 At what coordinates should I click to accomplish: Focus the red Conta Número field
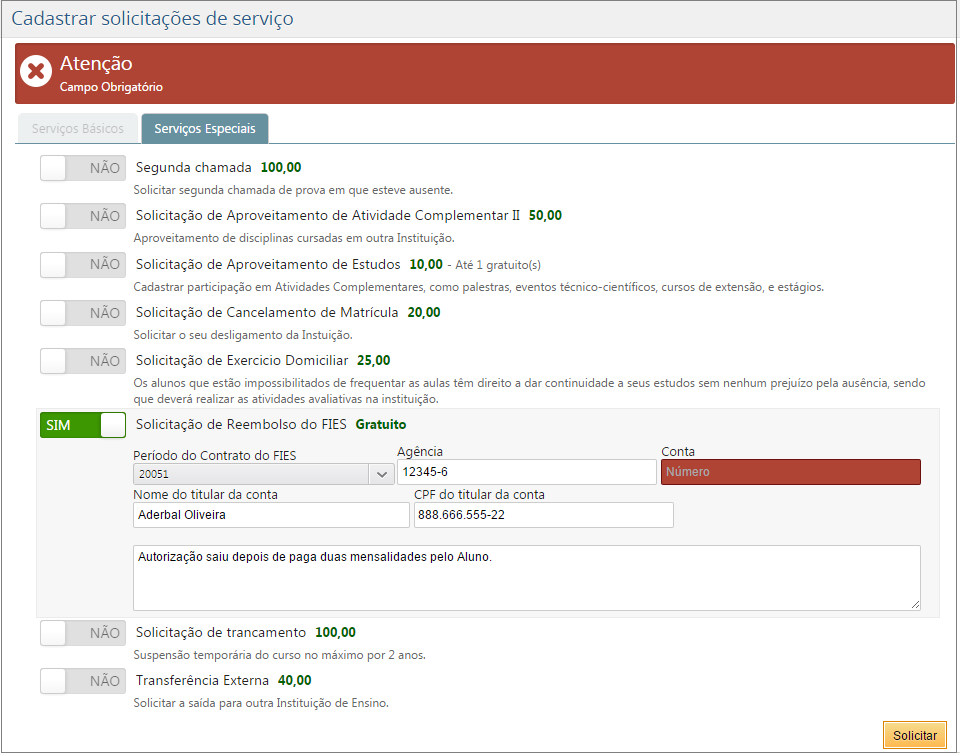[x=790, y=472]
